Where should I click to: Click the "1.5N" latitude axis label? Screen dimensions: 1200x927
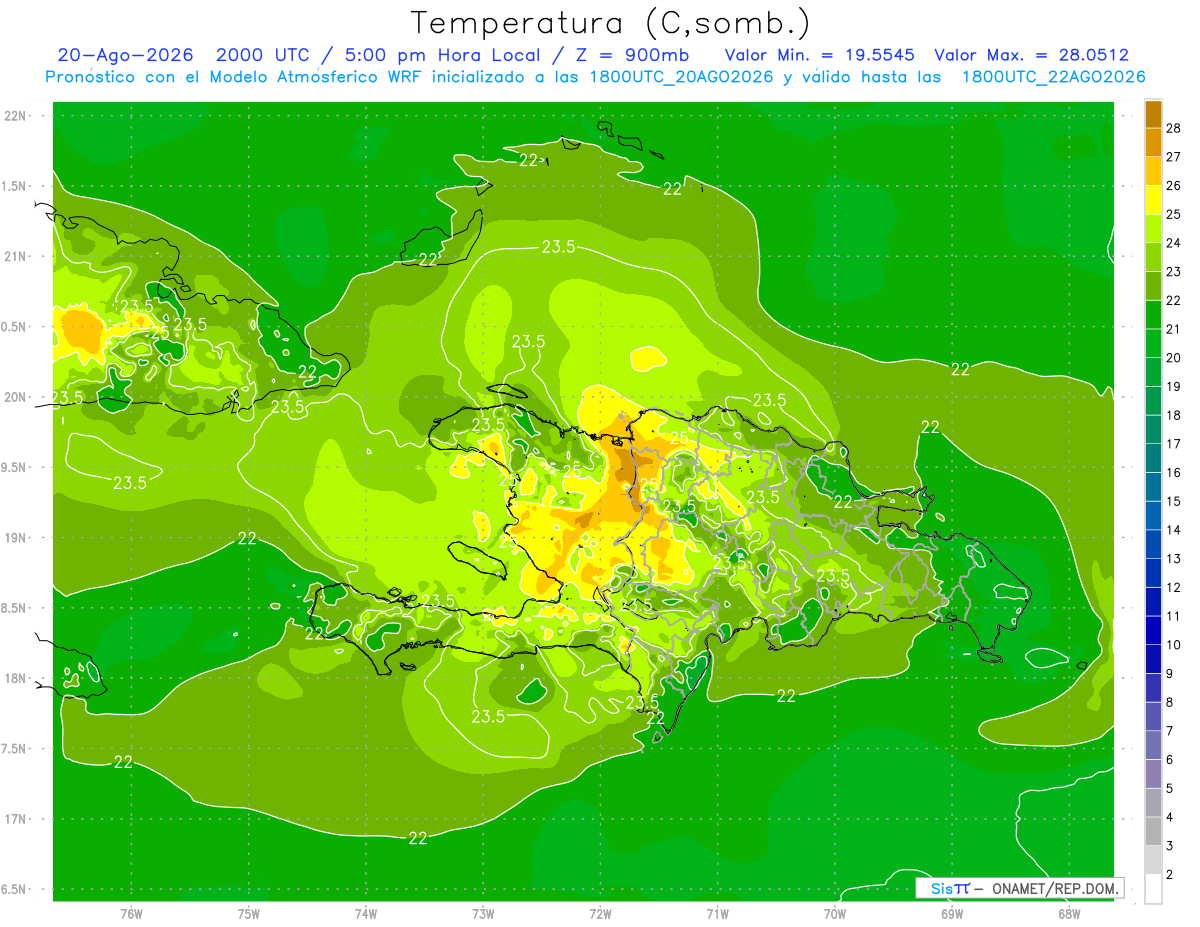14,186
